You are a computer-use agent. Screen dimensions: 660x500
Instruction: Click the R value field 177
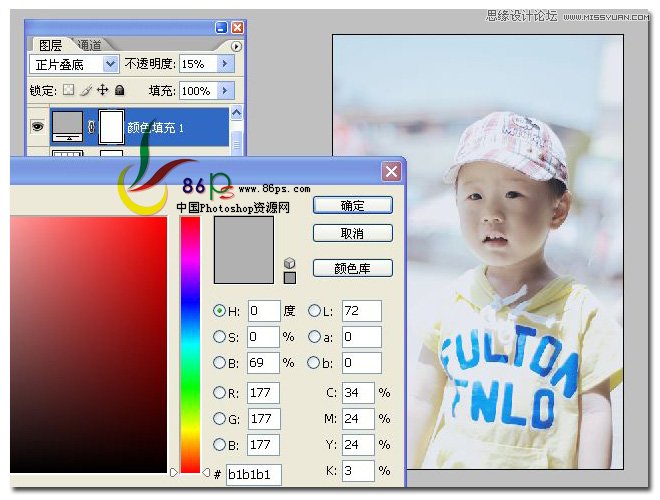click(263, 393)
